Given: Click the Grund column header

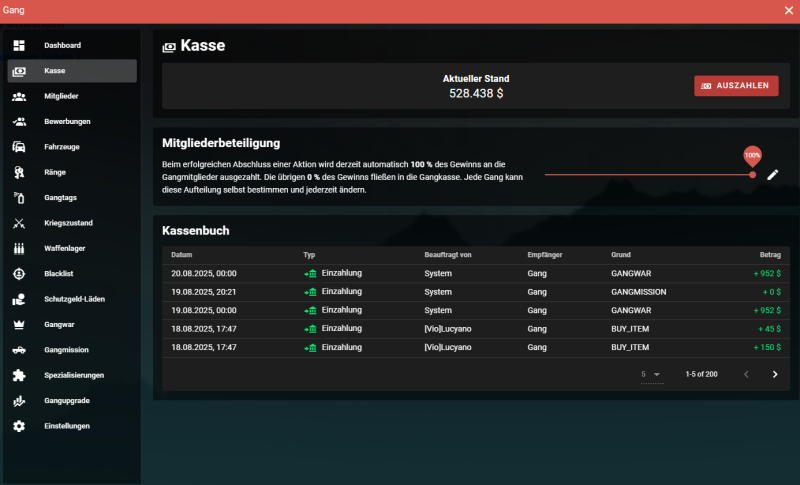Looking at the screenshot, I should pyautogui.click(x=621, y=254).
